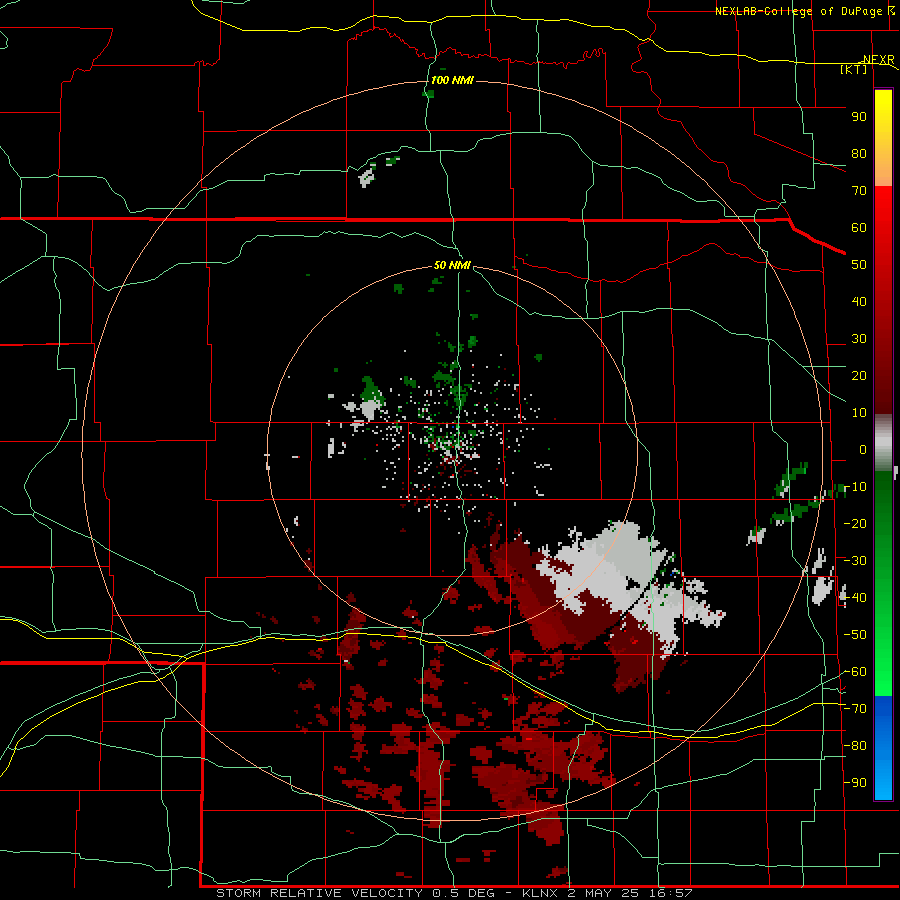This screenshot has width=900, height=900.
Task: Click the 100 NMI range ring label
Action: coord(452,80)
